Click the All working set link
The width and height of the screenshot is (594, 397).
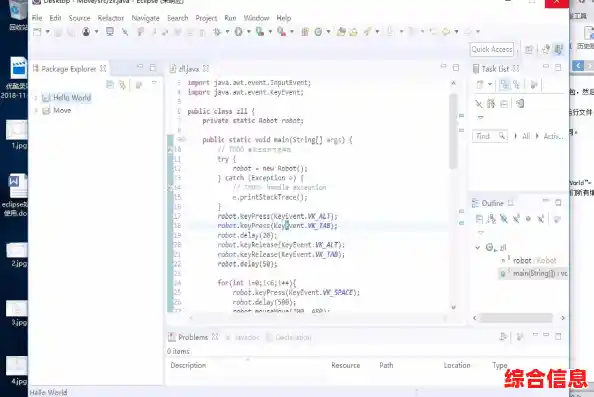click(x=526, y=136)
